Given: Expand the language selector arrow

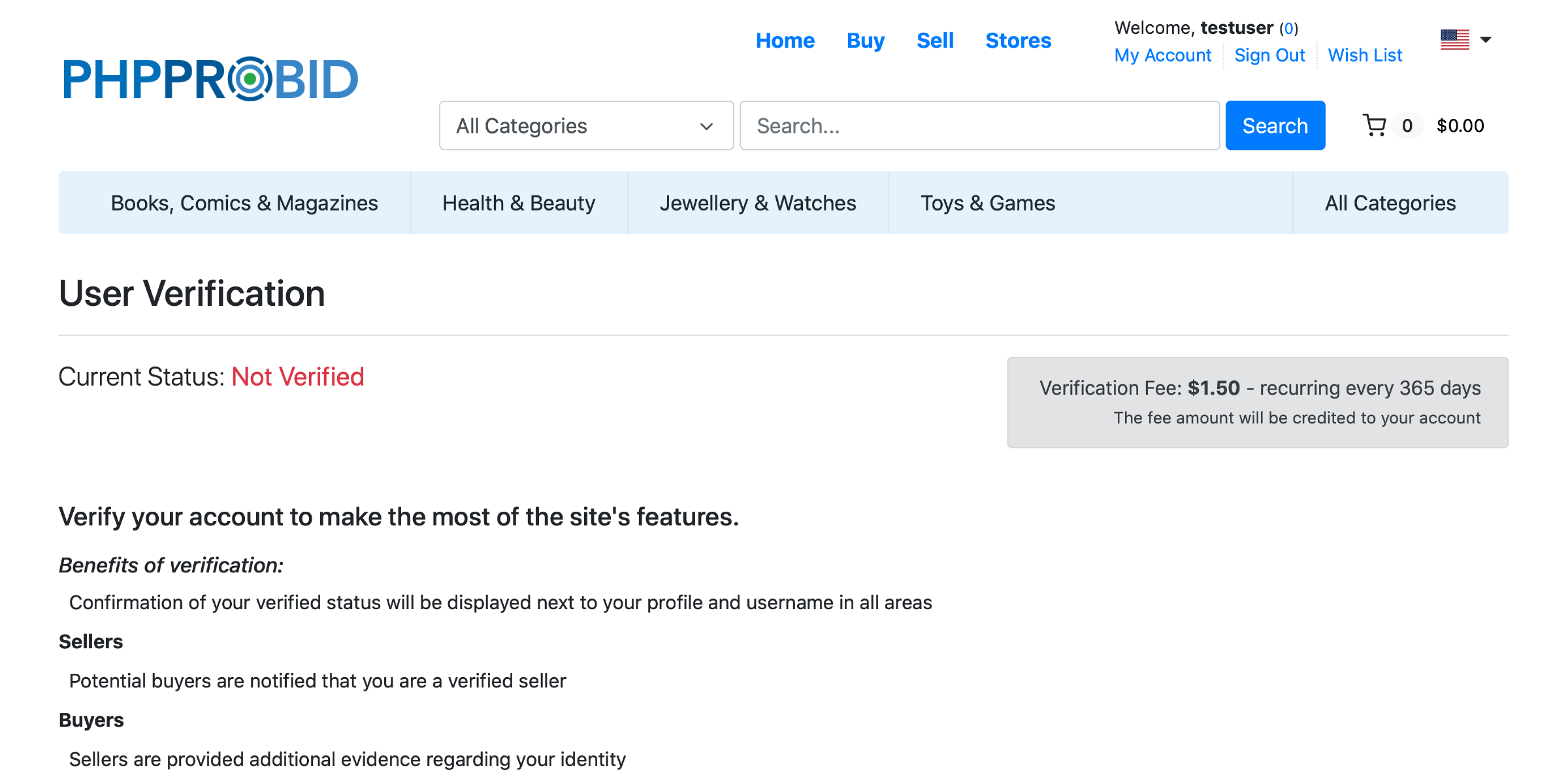Looking at the screenshot, I should tap(1486, 40).
